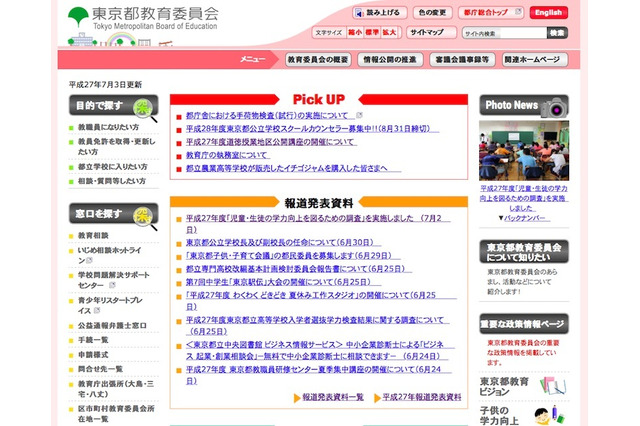This screenshot has height=426, width=640.
Task: Switch to English version
Action: 549,13
